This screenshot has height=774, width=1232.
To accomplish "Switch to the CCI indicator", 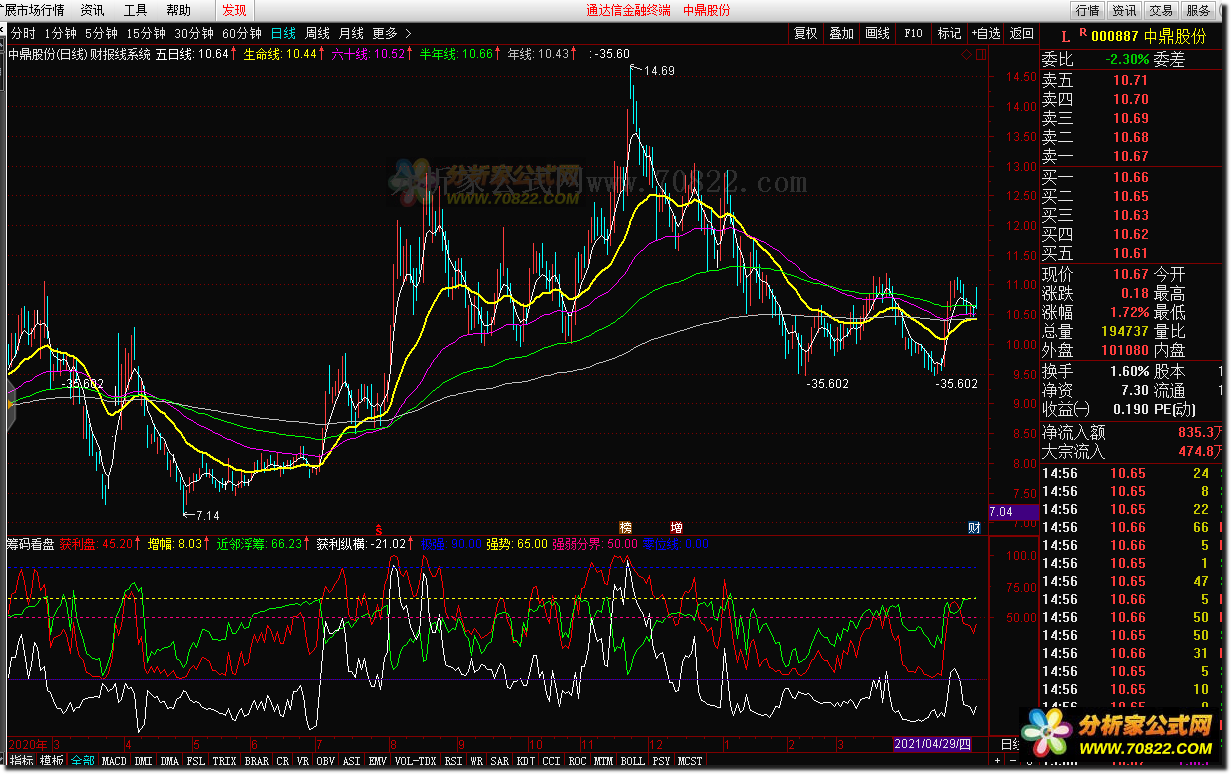I will pos(551,761).
